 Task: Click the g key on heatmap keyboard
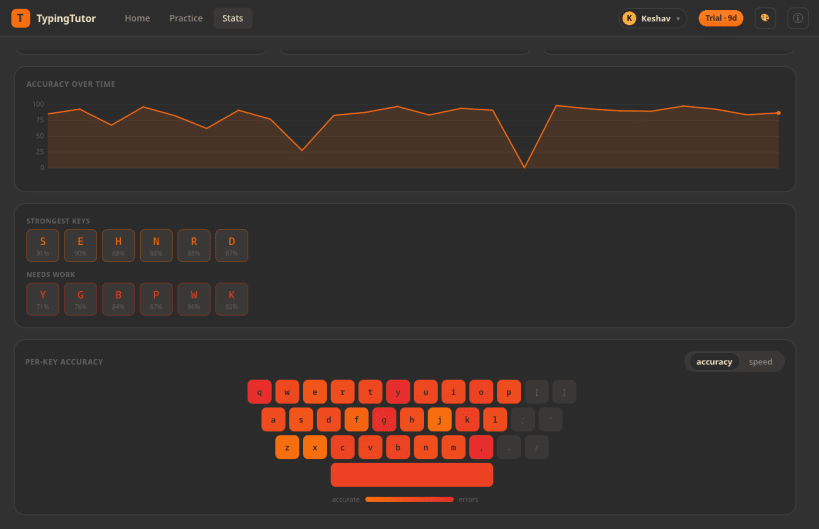point(384,420)
